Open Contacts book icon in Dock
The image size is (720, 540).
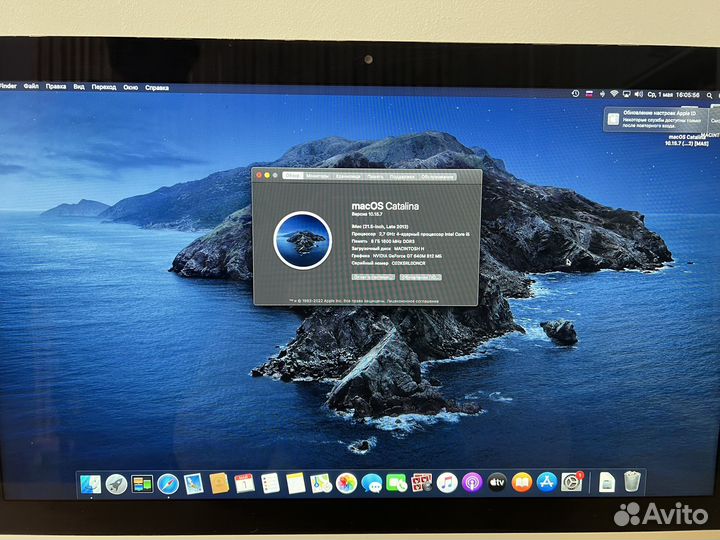219,484
